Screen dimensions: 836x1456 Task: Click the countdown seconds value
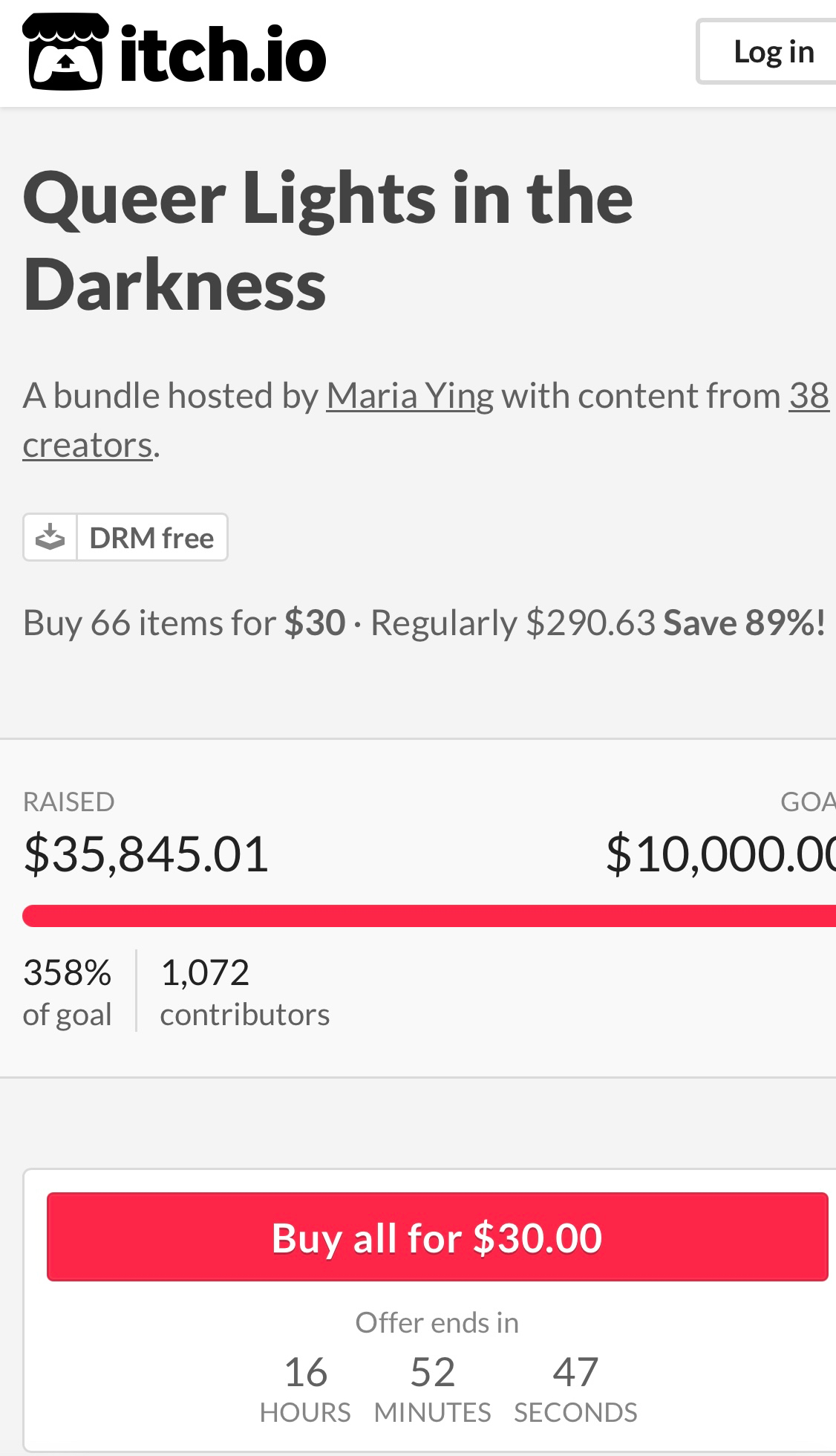(x=575, y=1372)
